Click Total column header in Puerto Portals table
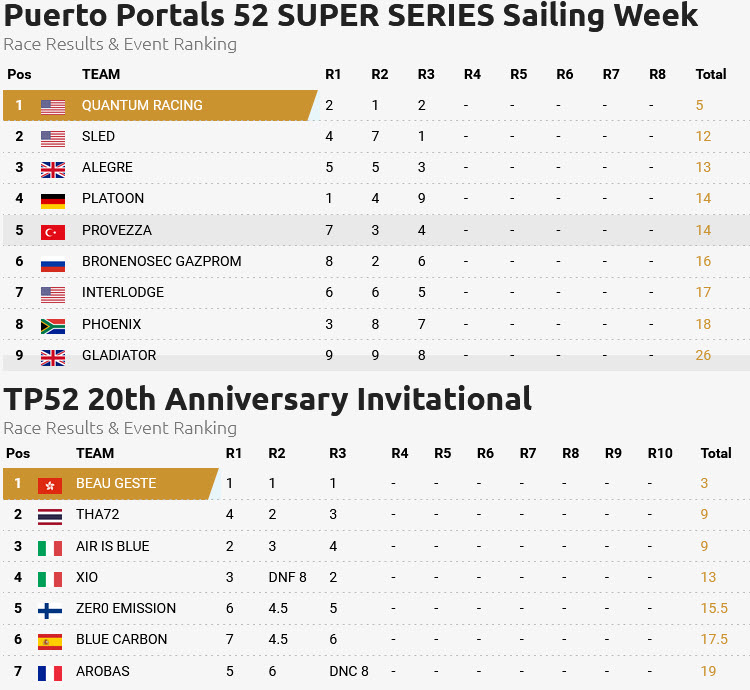This screenshot has width=750, height=690. pyautogui.click(x=711, y=74)
